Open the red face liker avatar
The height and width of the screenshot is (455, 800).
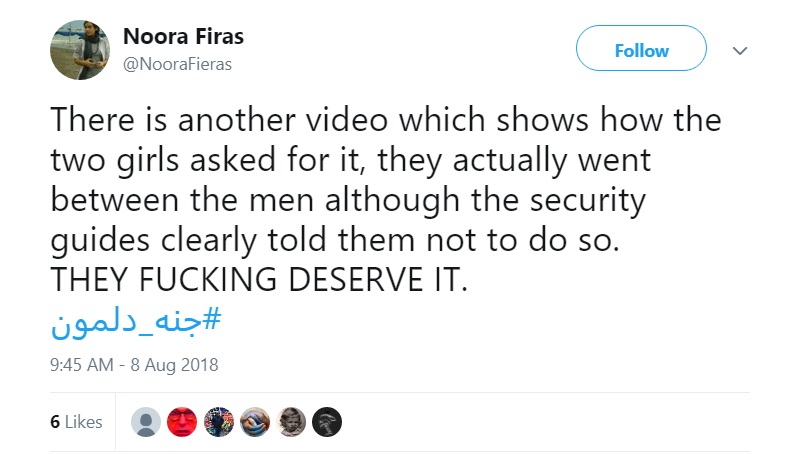click(182, 422)
